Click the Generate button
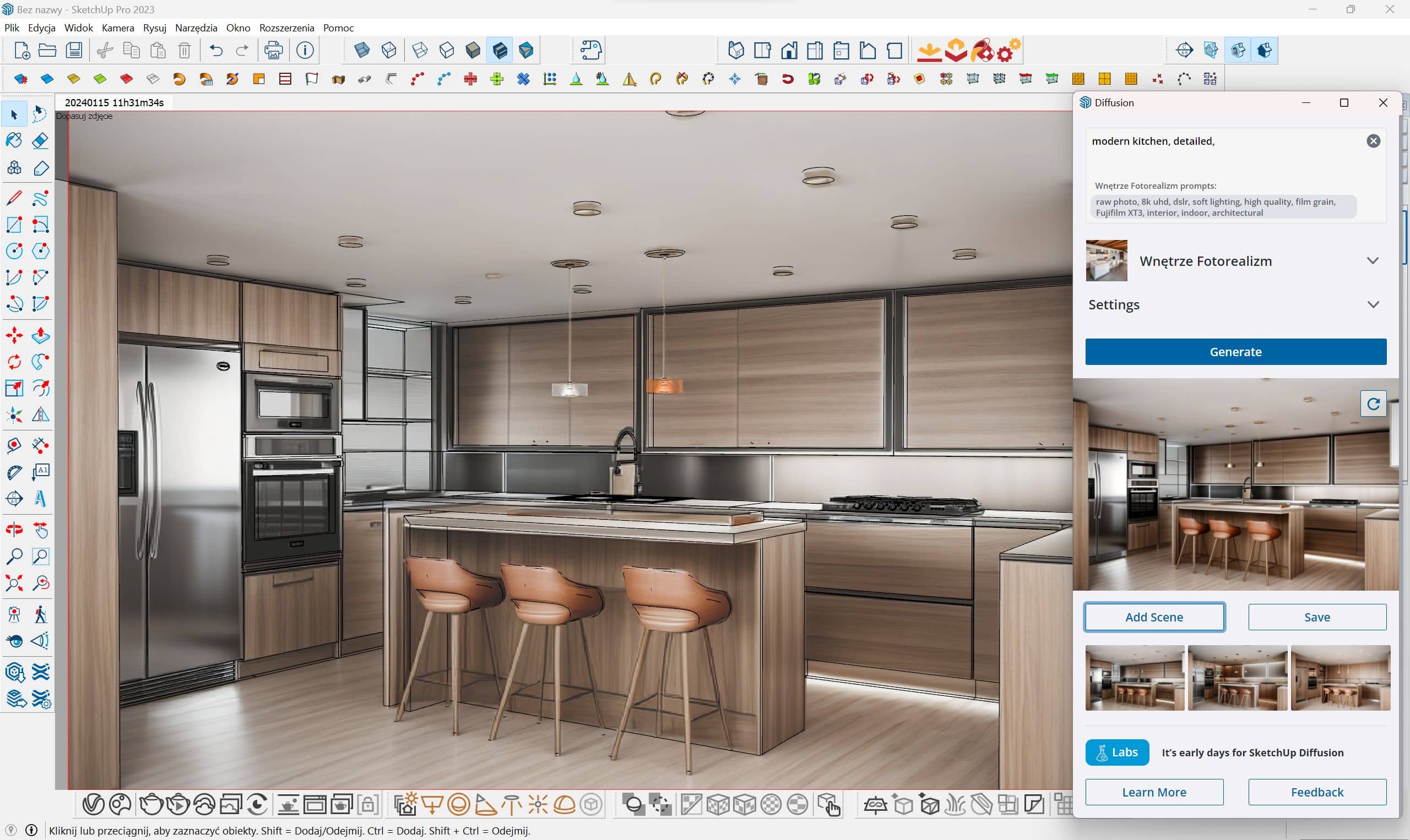 [1235, 352]
